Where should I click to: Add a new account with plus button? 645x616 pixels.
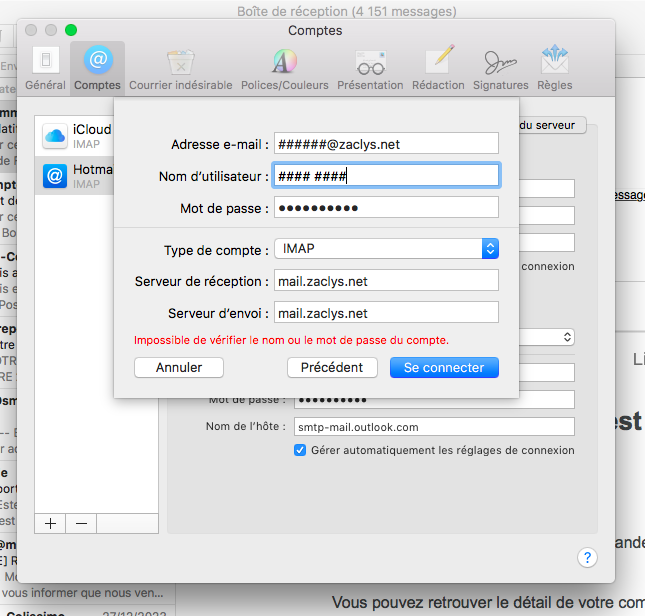(x=50, y=523)
